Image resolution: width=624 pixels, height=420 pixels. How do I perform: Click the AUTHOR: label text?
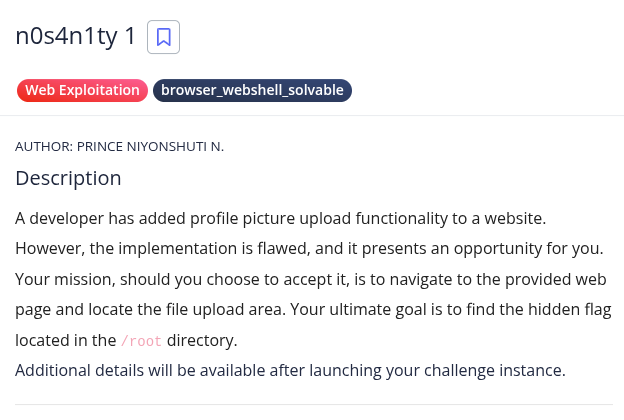(43, 146)
